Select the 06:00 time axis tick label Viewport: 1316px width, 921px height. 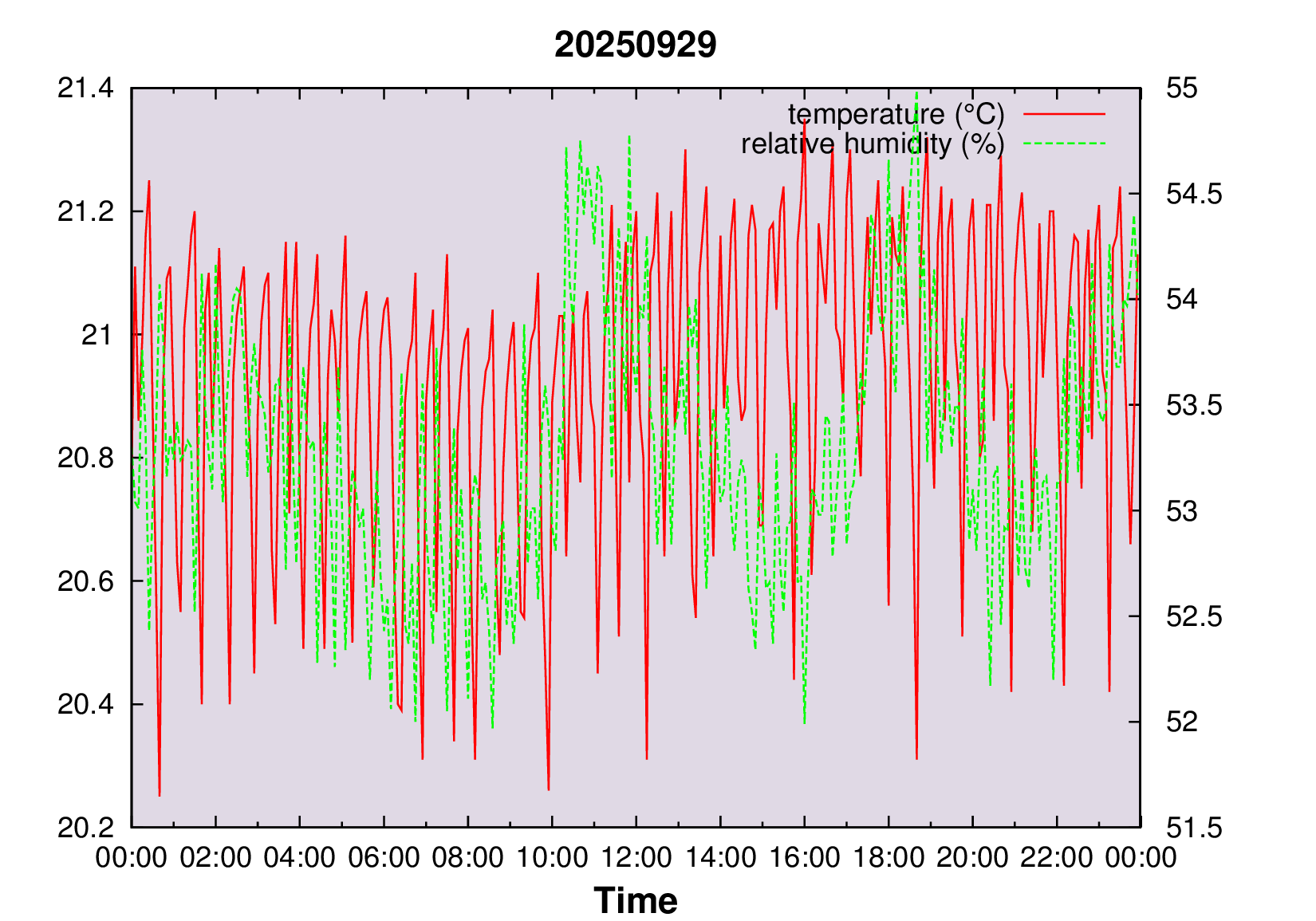[384, 858]
